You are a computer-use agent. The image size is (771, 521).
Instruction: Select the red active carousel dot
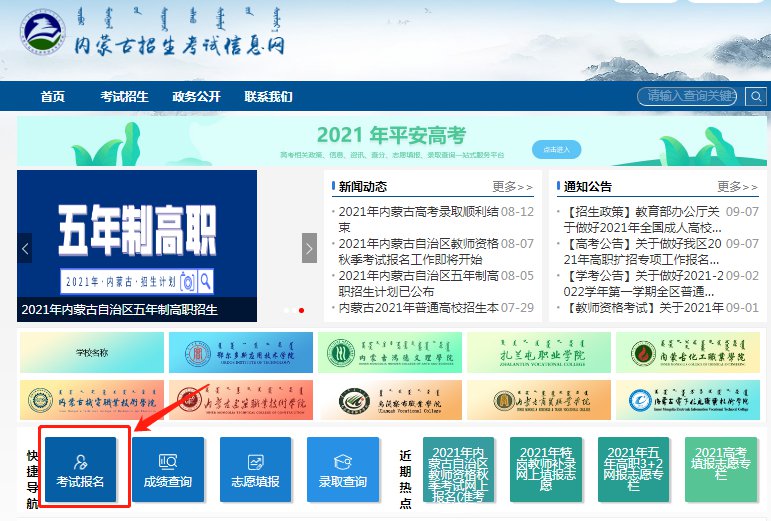301,310
